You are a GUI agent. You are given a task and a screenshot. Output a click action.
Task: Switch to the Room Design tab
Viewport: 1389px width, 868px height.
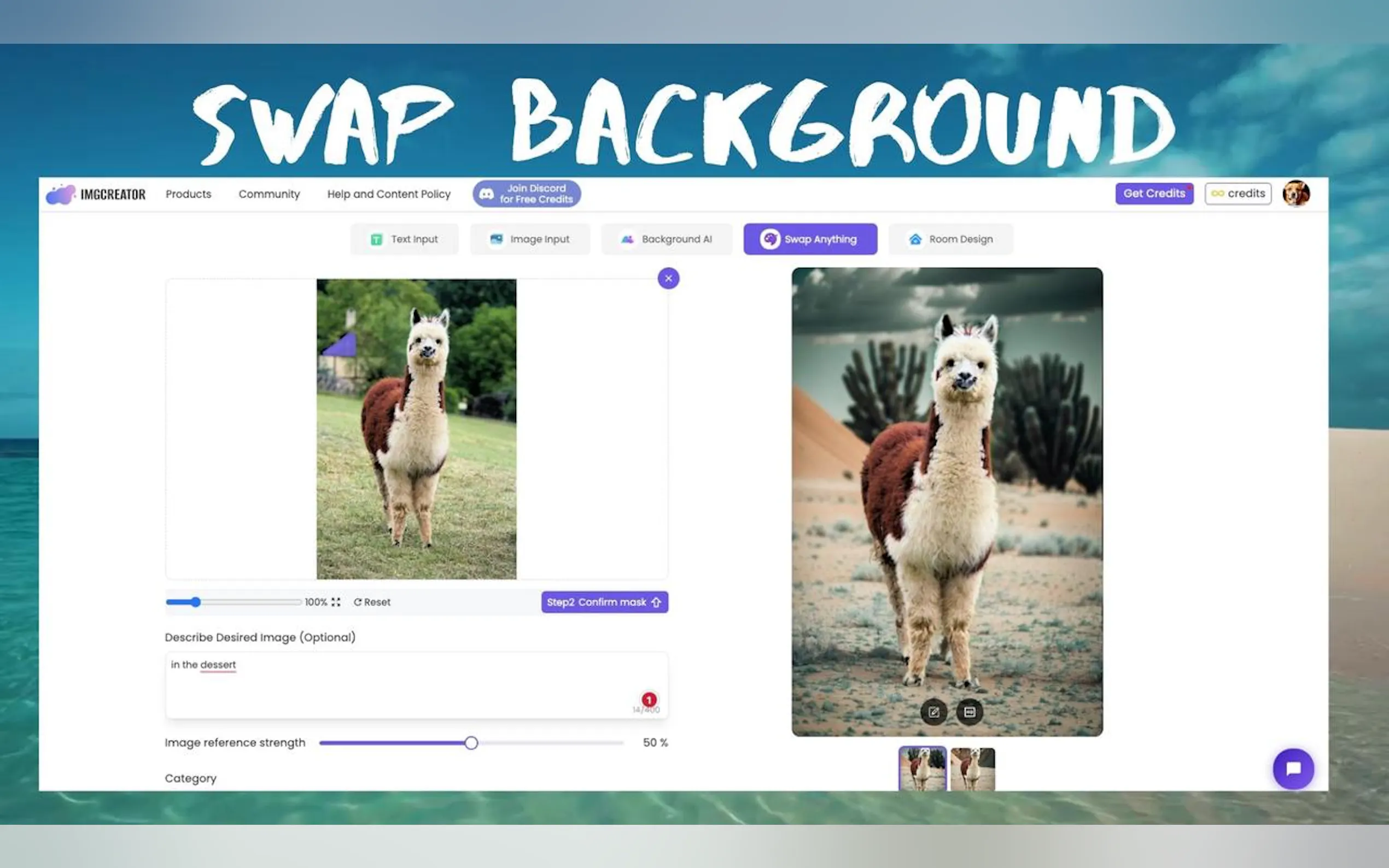[x=951, y=239]
